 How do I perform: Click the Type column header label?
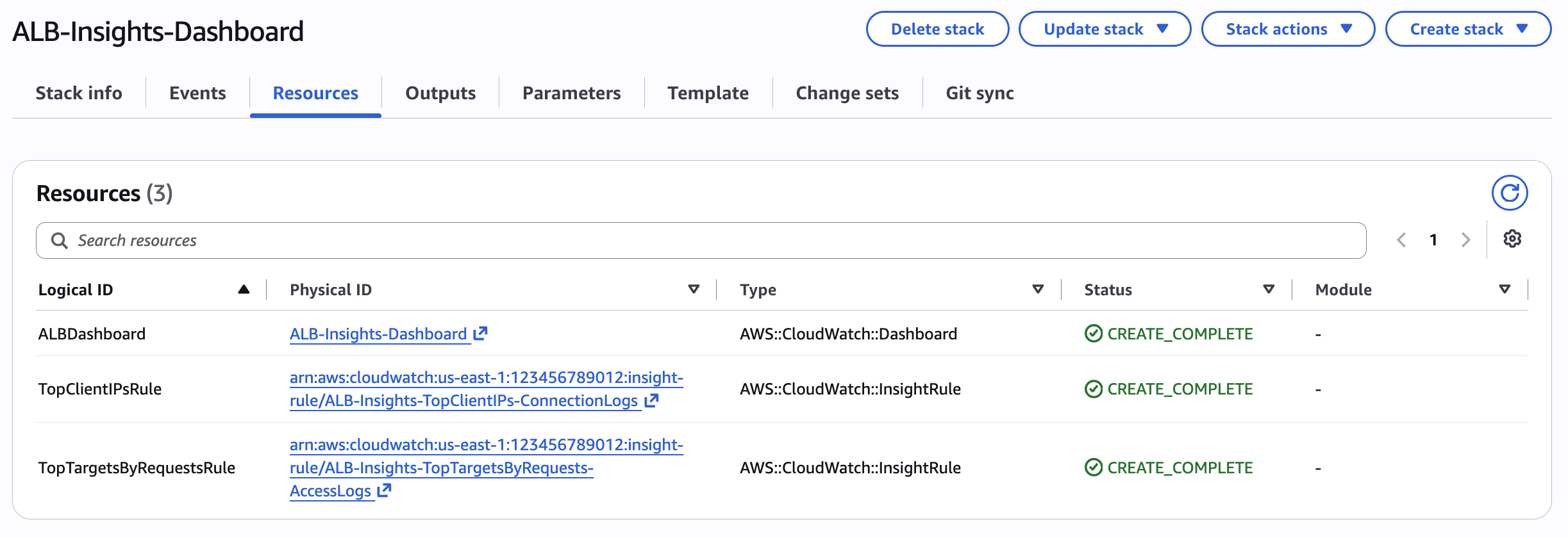pos(758,289)
